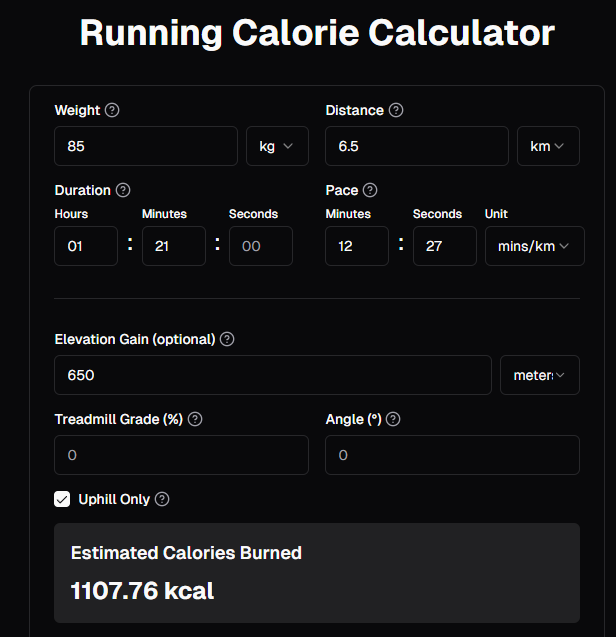Click the Pace help icon

tap(370, 190)
